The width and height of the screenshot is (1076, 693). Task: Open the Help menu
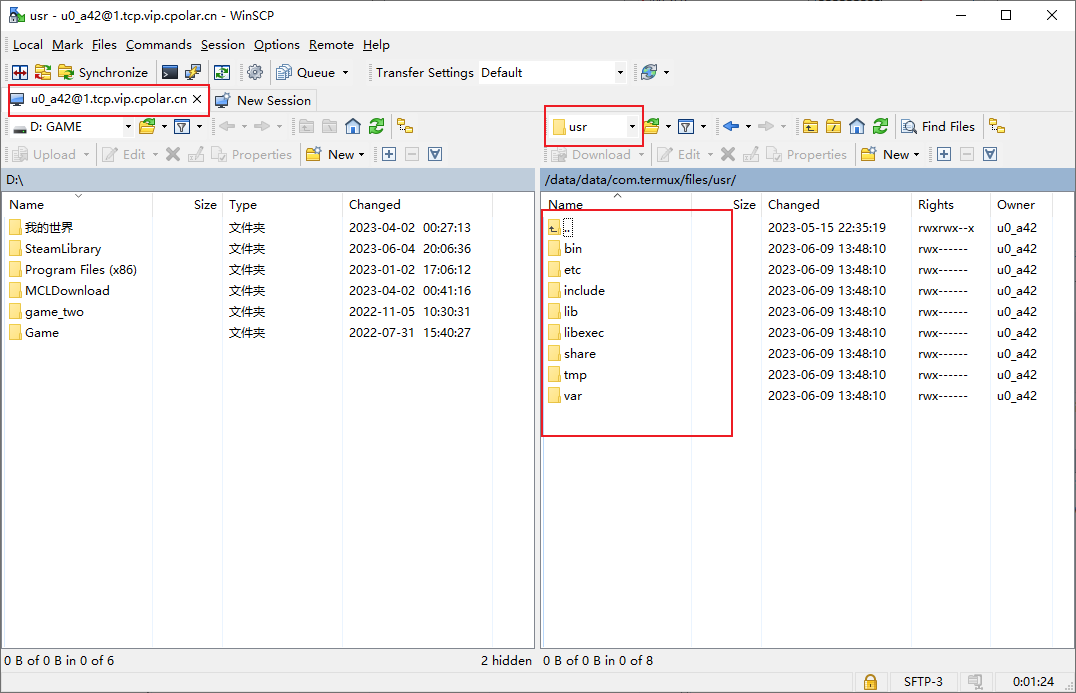pyautogui.click(x=376, y=45)
